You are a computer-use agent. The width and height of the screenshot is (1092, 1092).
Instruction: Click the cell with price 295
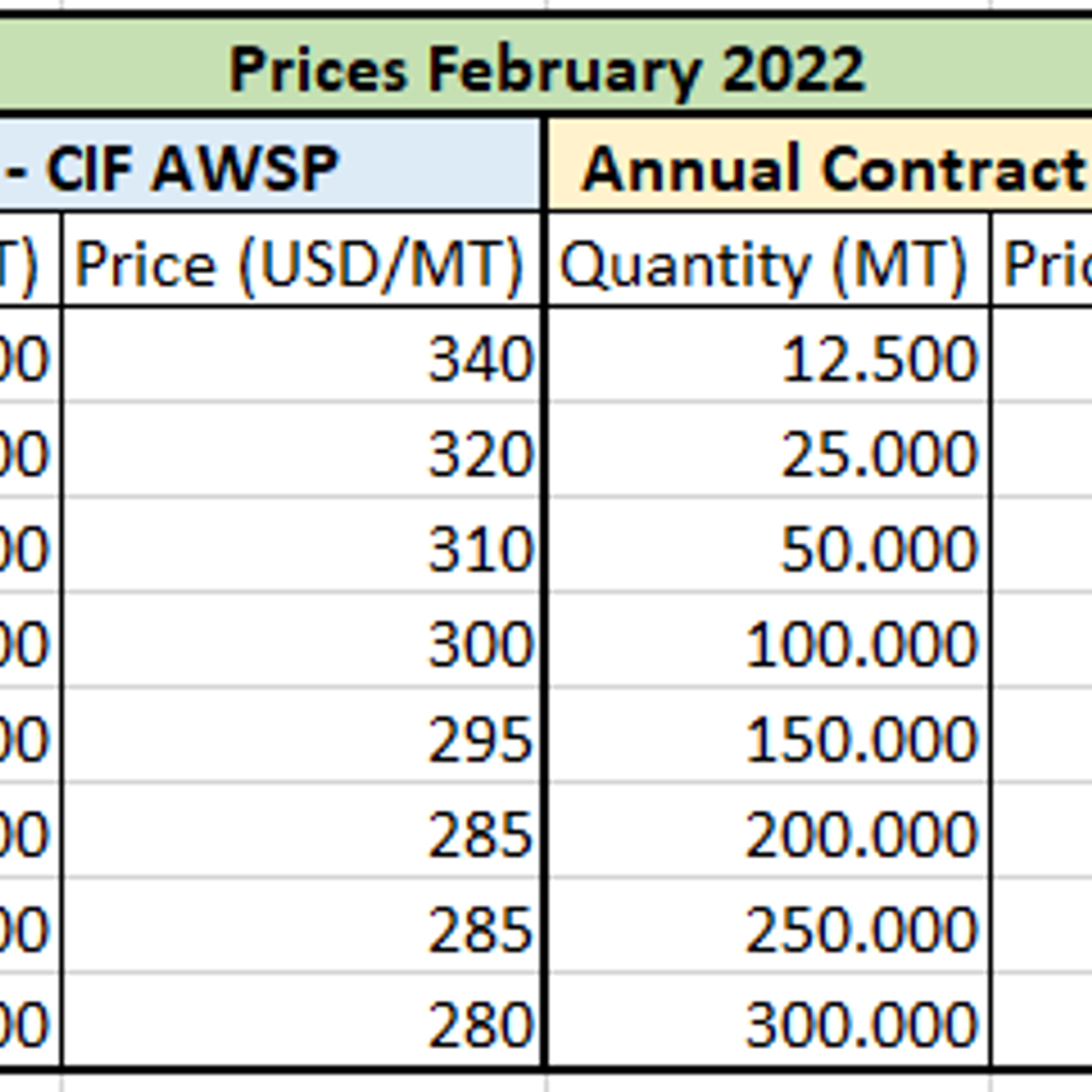(300, 739)
